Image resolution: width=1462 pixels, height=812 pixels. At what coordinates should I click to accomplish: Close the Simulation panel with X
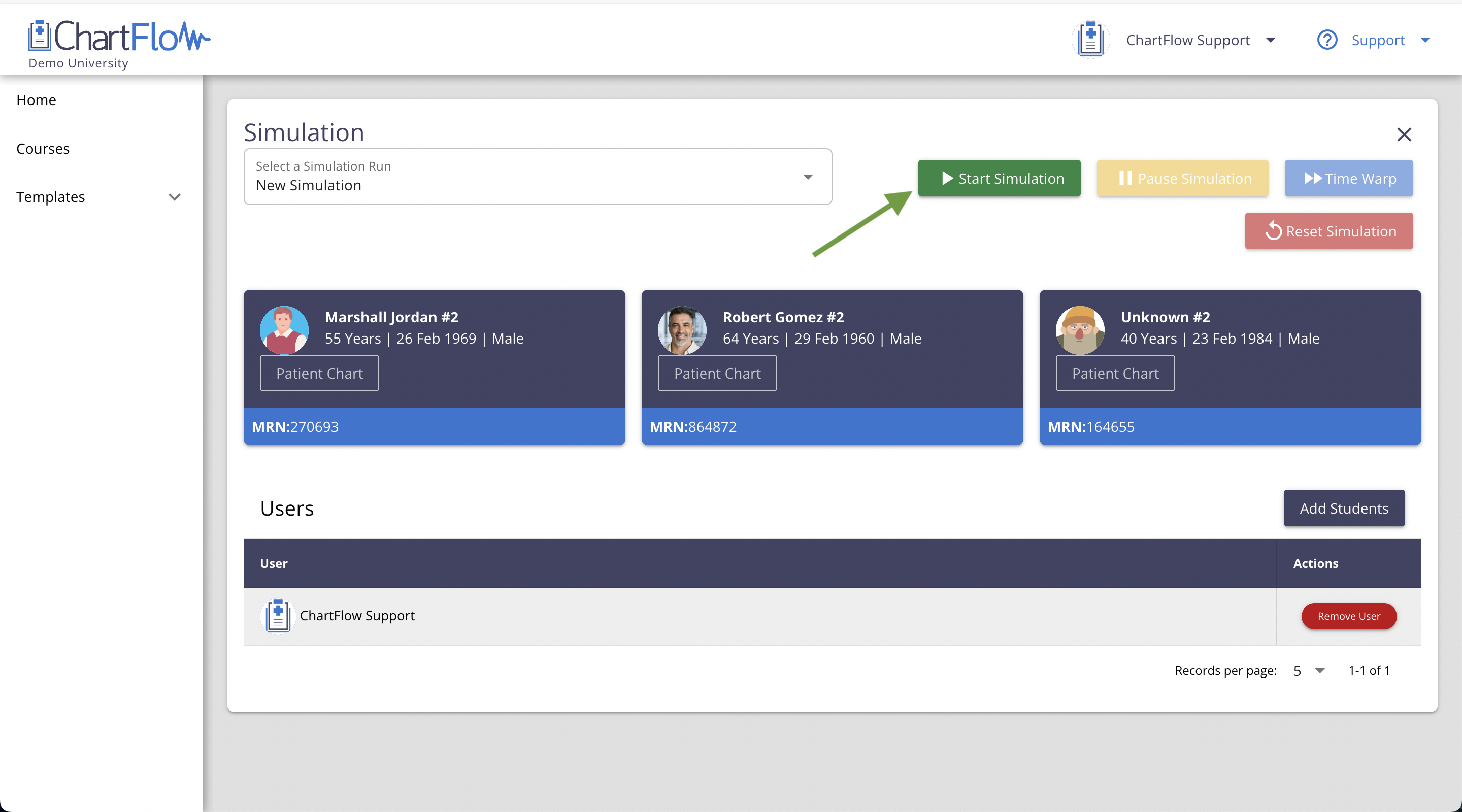[x=1404, y=134]
